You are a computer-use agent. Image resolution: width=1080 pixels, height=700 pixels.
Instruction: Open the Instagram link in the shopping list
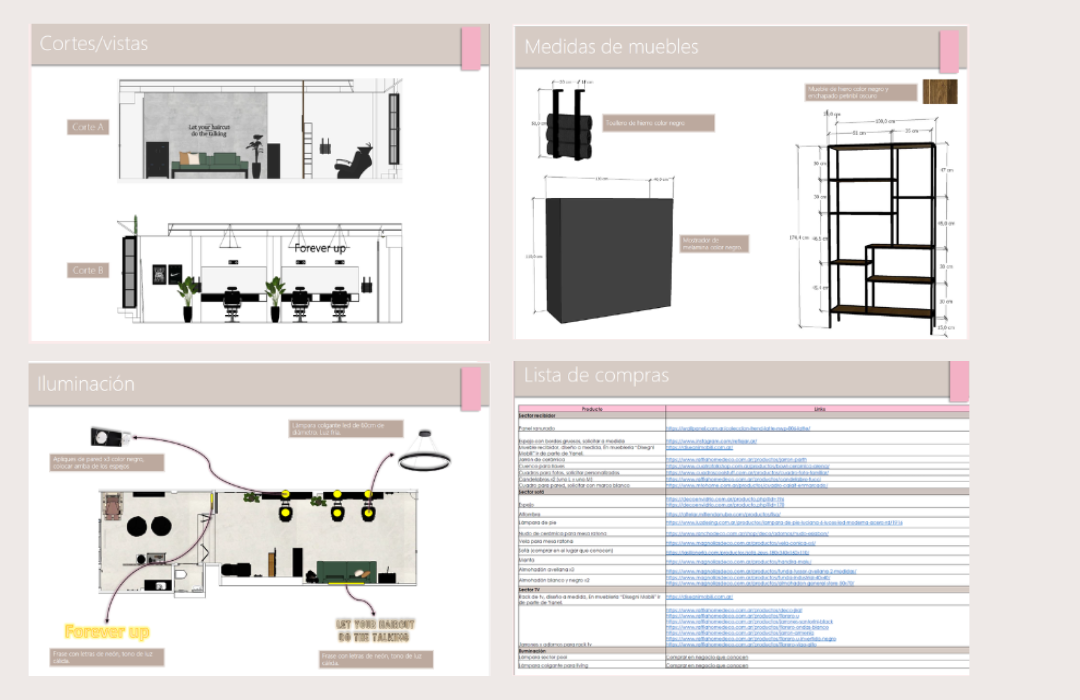(x=712, y=441)
